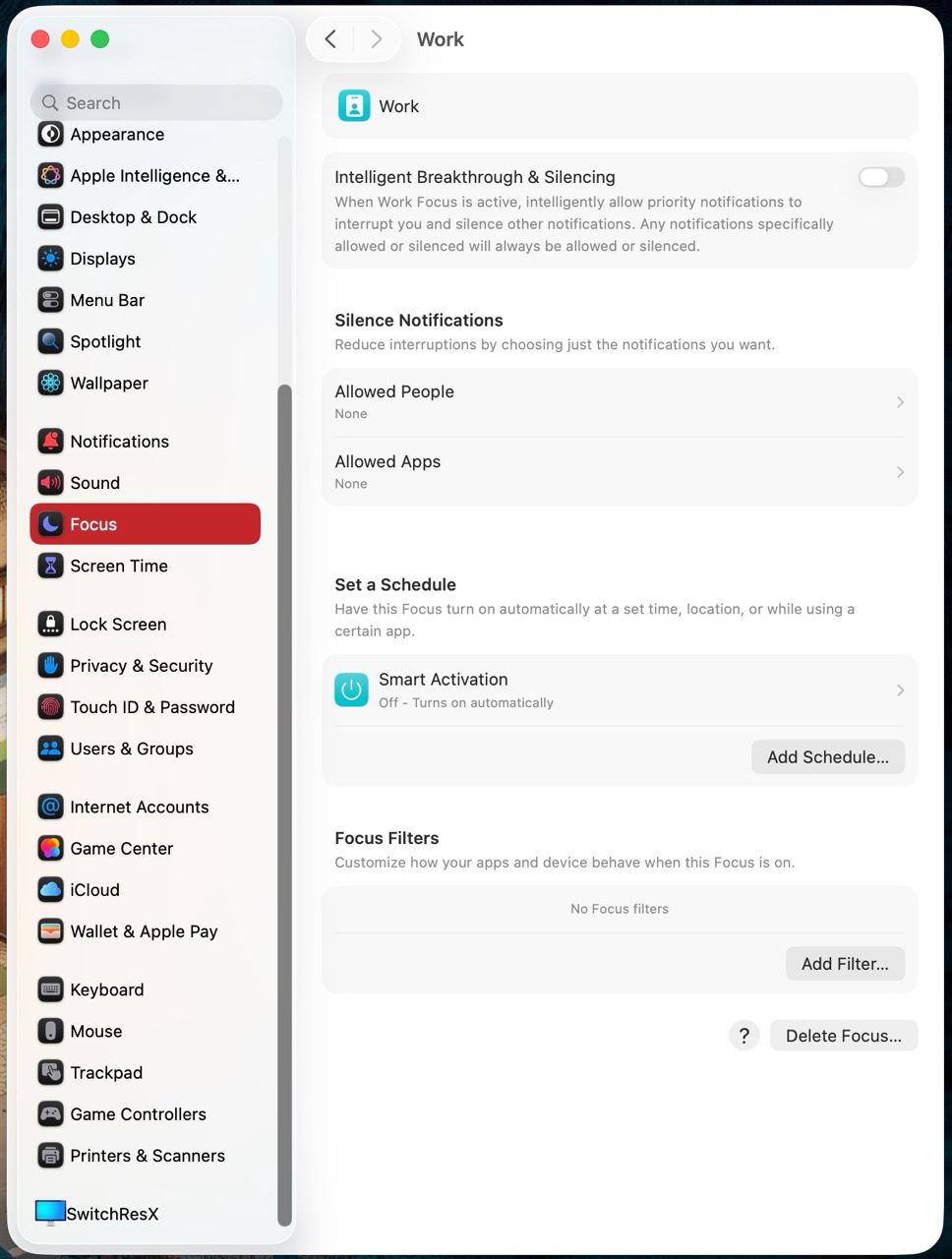Choose the Wallpaper flower icon
The width and height of the screenshot is (952, 1259).
point(50,383)
